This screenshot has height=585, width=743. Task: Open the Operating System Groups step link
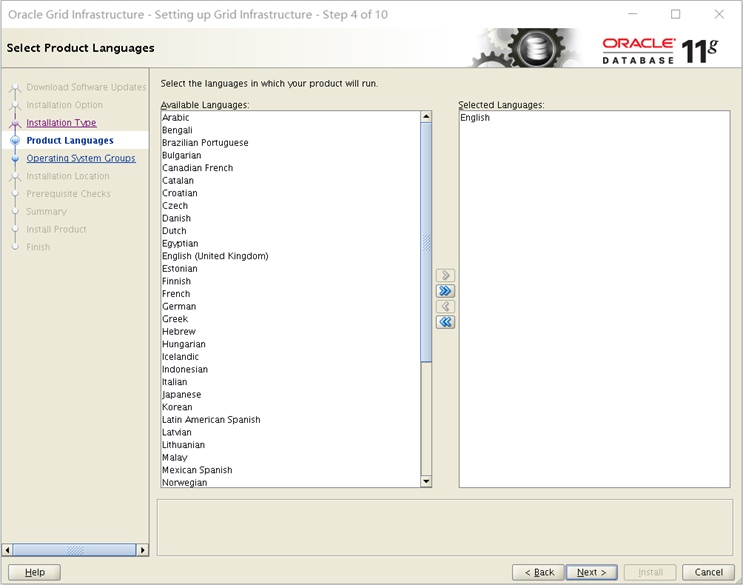tap(81, 158)
